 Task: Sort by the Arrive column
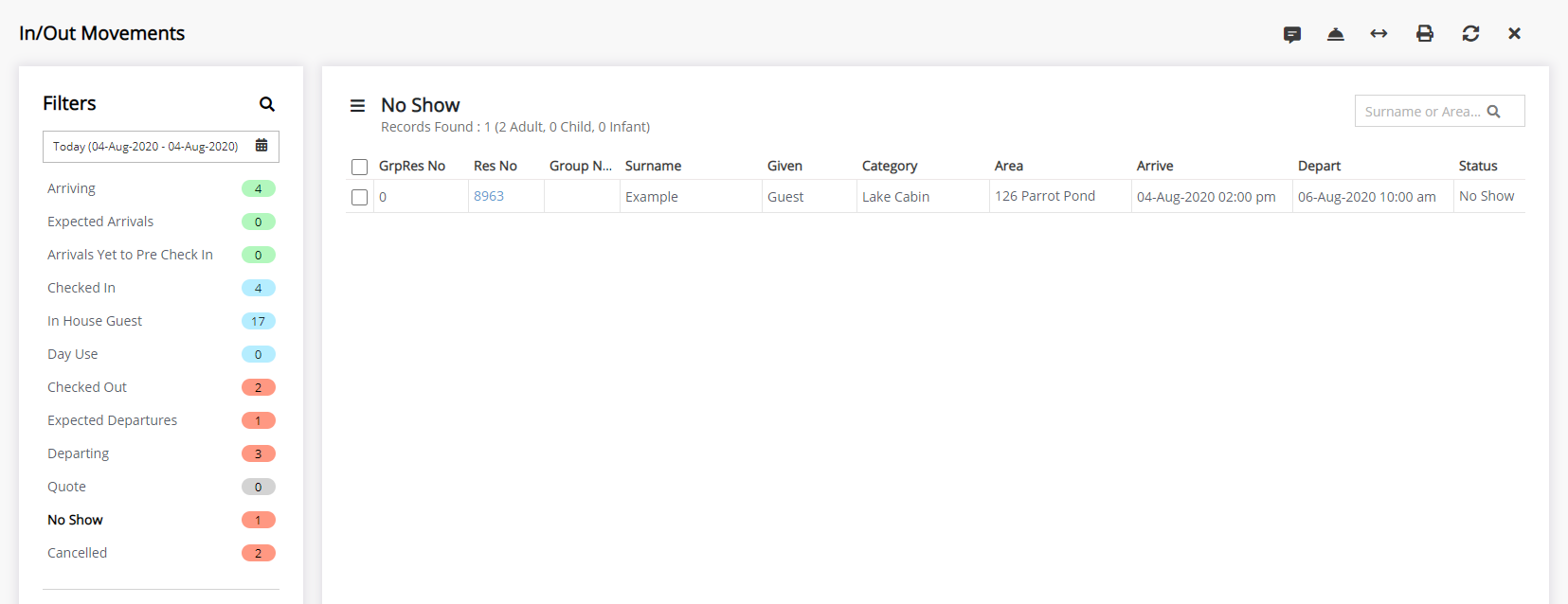tap(1155, 166)
